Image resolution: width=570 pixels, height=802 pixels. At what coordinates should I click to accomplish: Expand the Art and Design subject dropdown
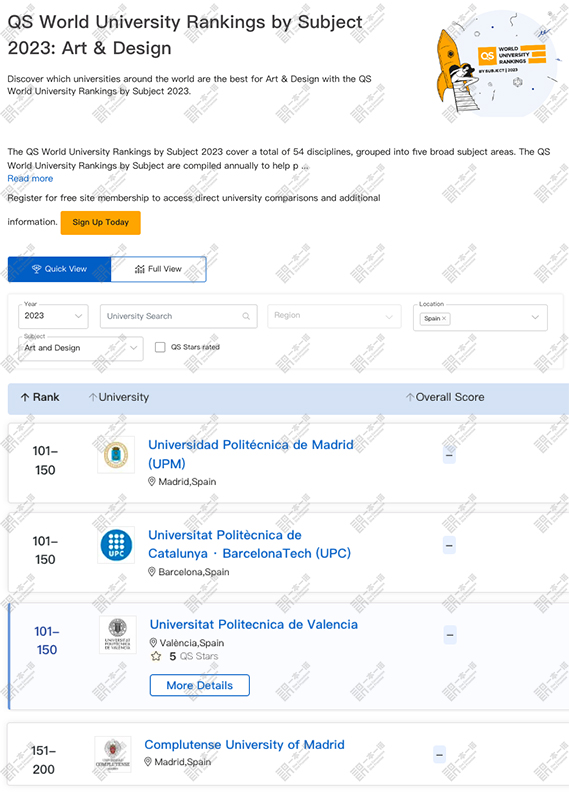click(x=81, y=348)
